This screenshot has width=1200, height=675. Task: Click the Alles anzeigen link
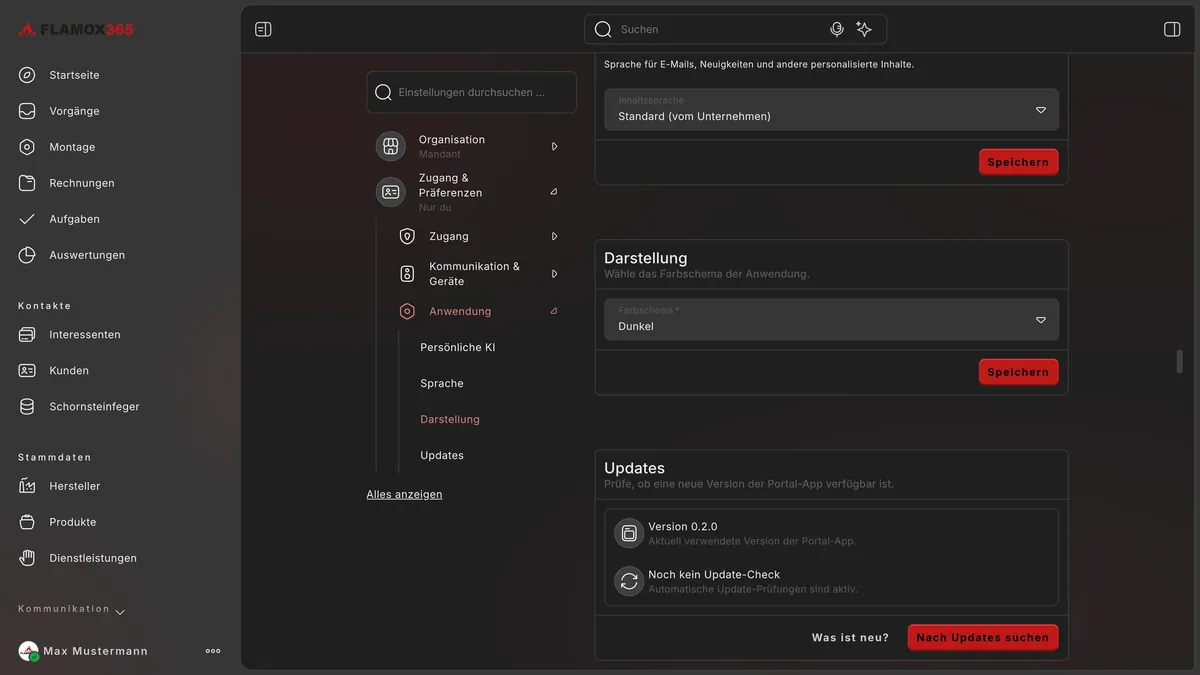click(404, 494)
